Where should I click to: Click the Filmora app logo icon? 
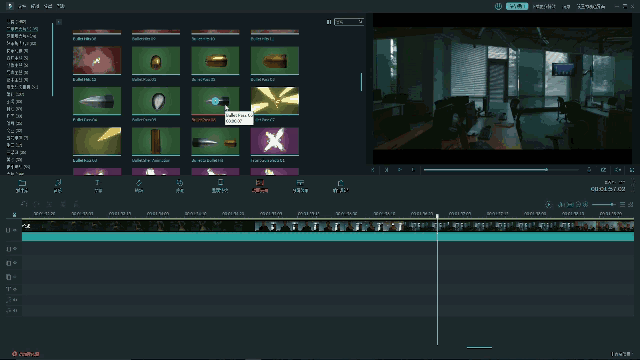(10, 6)
